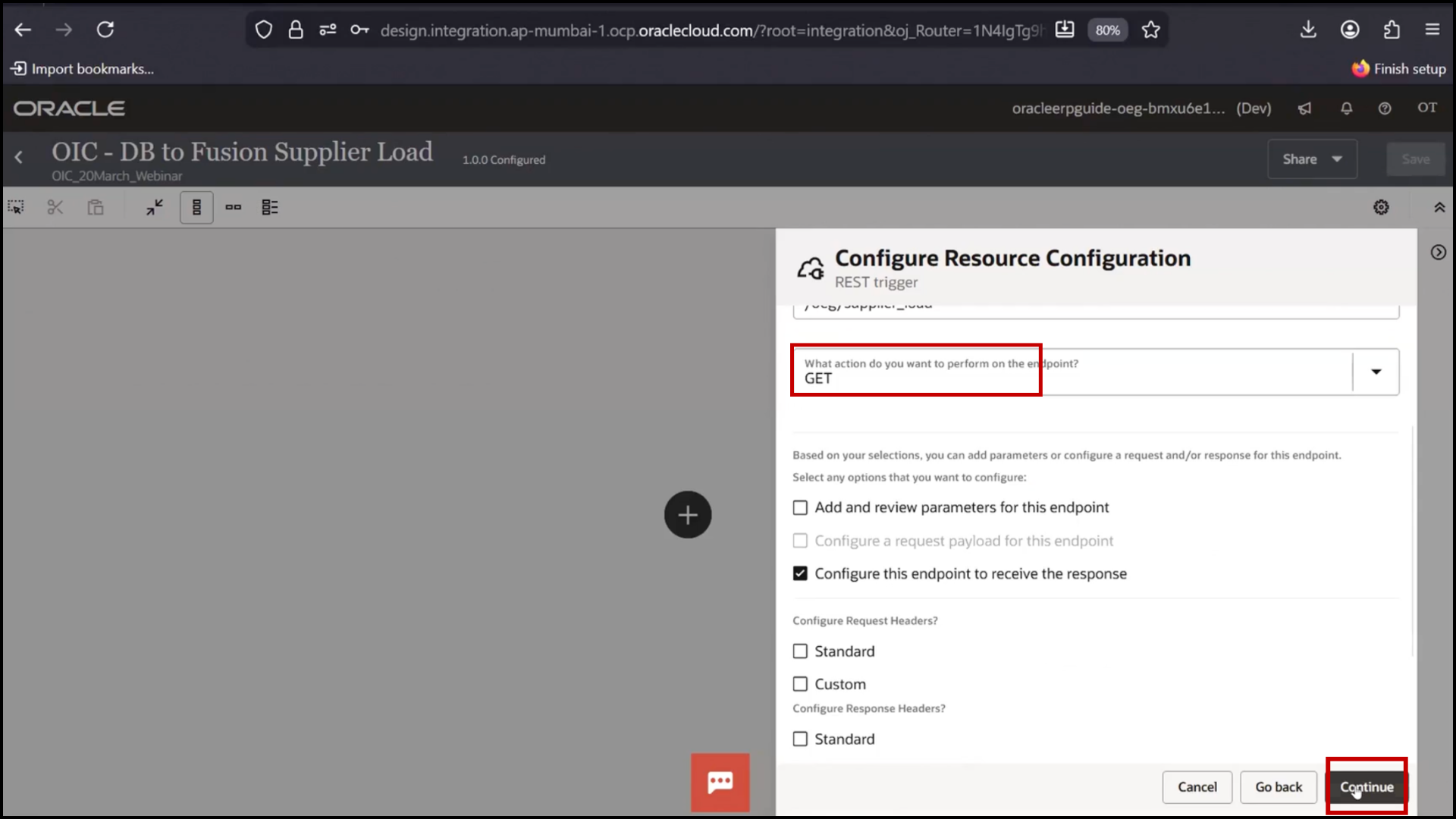Open notifications bell
Viewport: 1456px width, 819px height.
[x=1346, y=108]
